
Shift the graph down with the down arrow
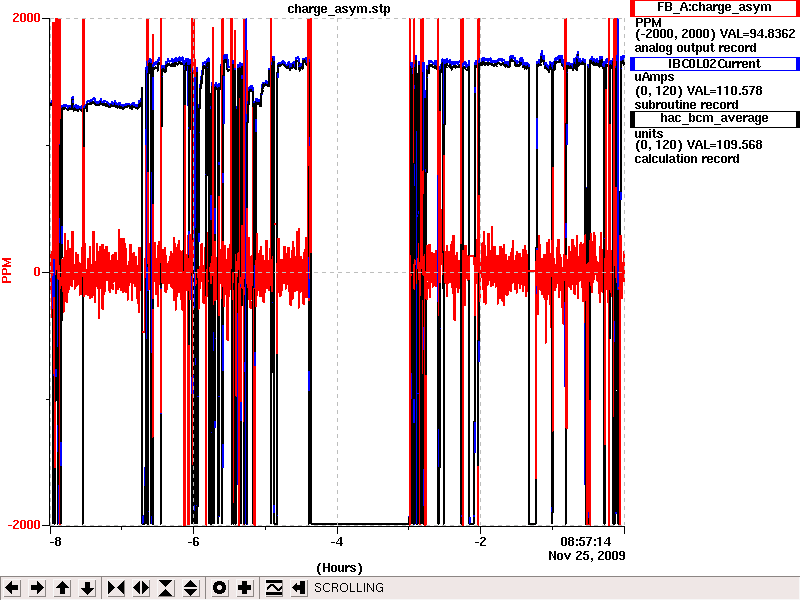[x=87, y=588]
